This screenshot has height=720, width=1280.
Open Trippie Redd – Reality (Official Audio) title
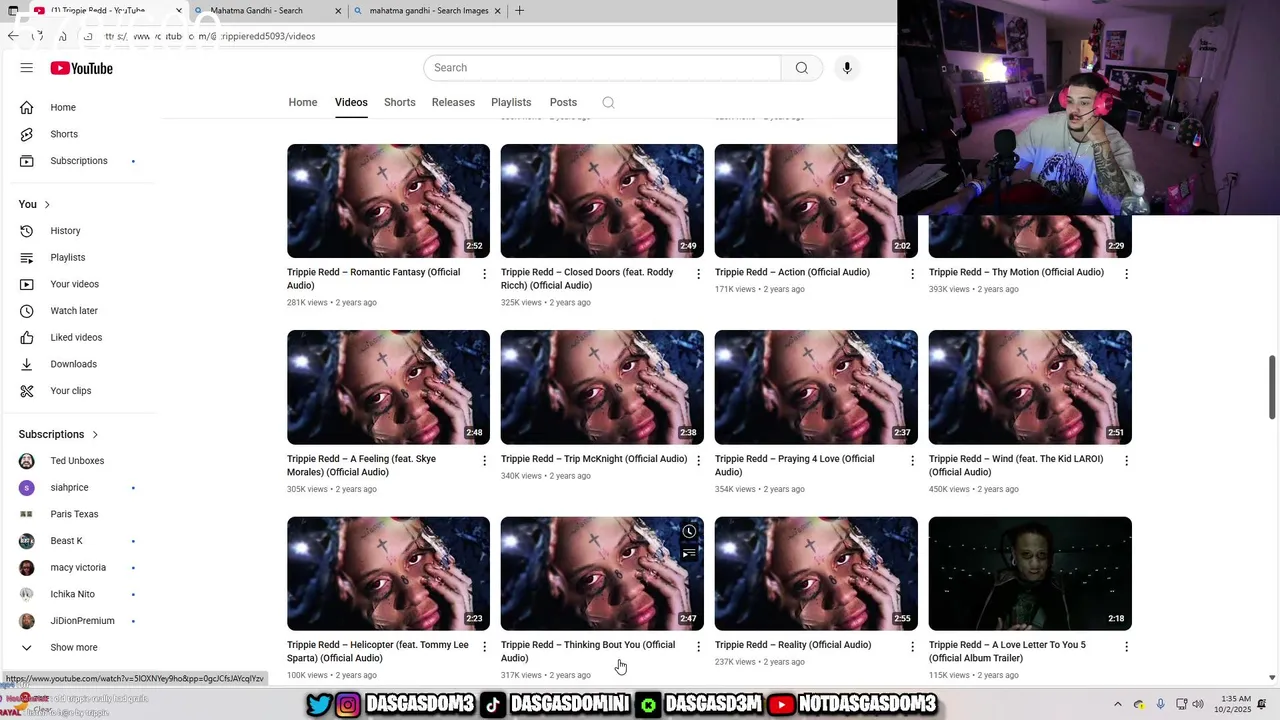pos(793,645)
